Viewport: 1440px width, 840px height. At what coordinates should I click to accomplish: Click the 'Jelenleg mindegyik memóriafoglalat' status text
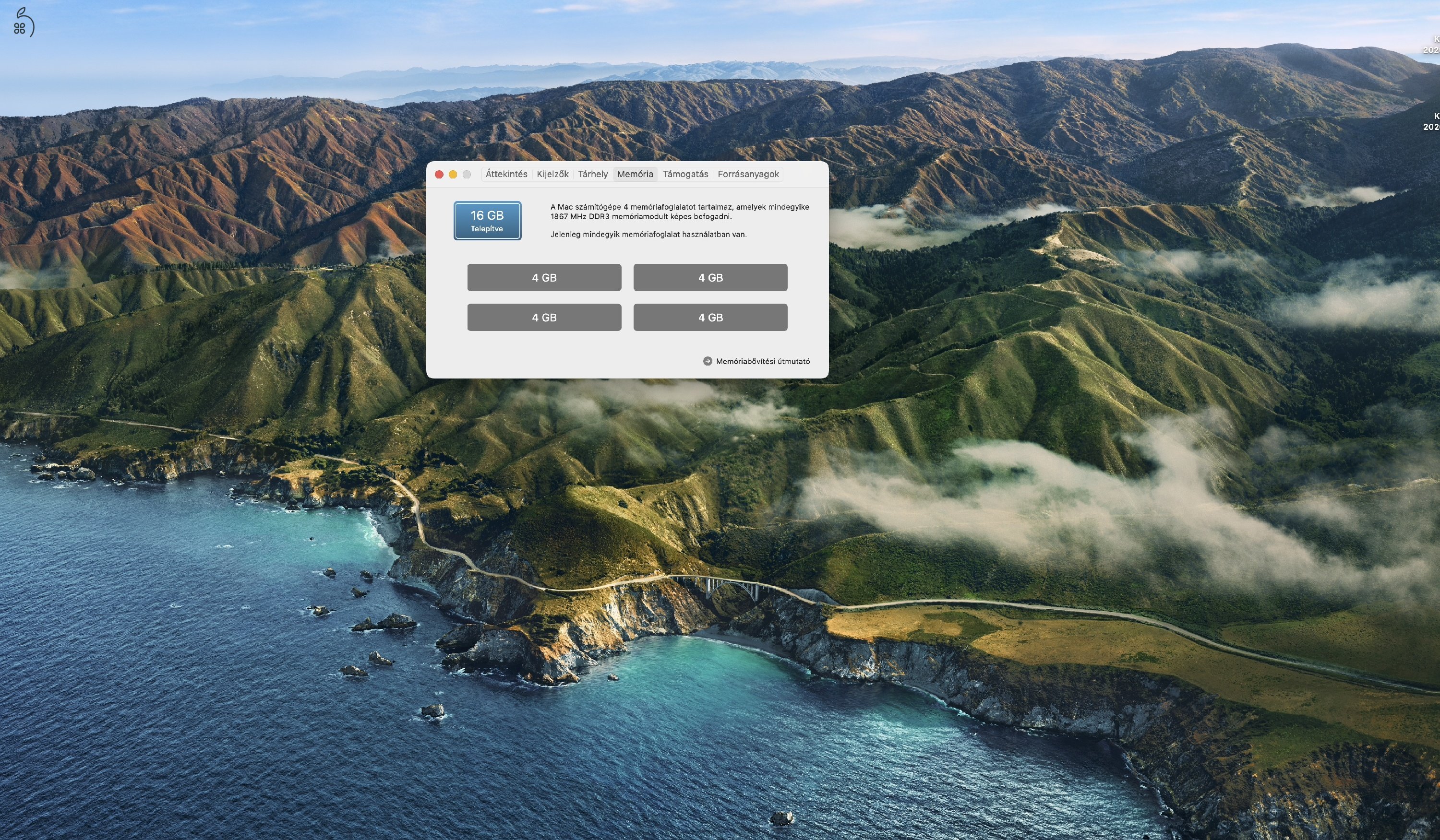click(648, 234)
